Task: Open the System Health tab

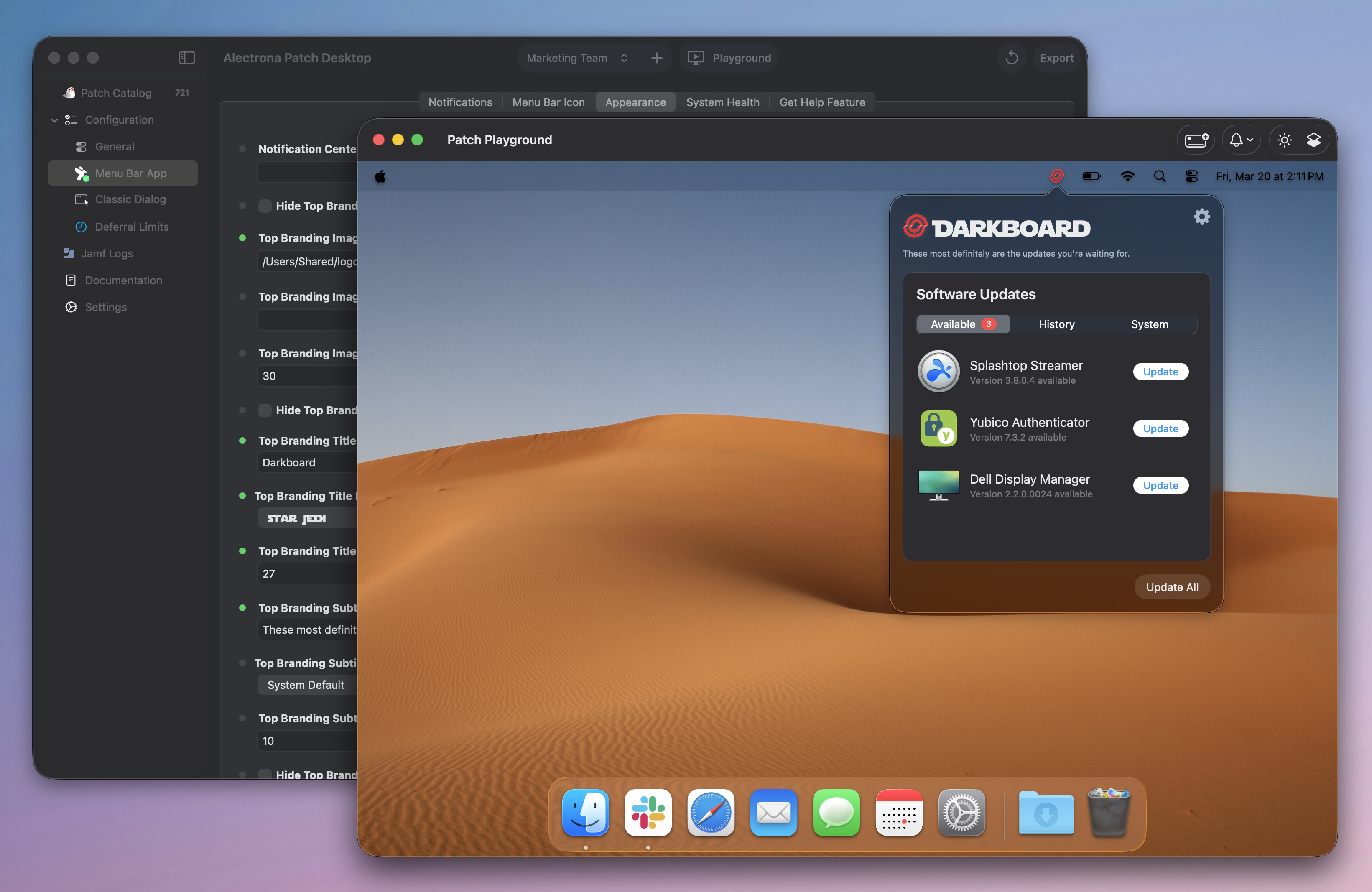Action: [722, 102]
